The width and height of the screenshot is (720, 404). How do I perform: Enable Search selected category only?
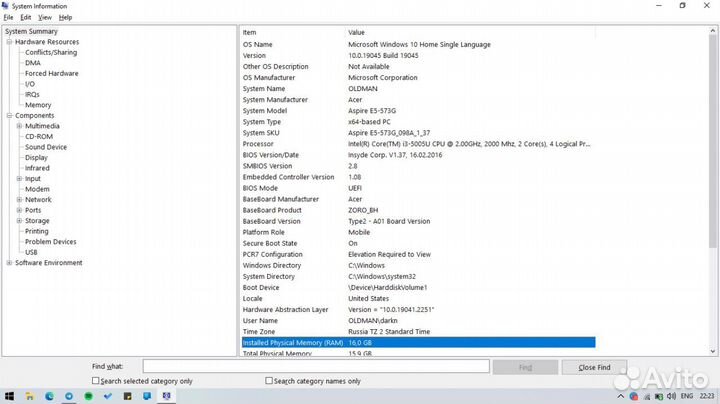[x=96, y=381]
